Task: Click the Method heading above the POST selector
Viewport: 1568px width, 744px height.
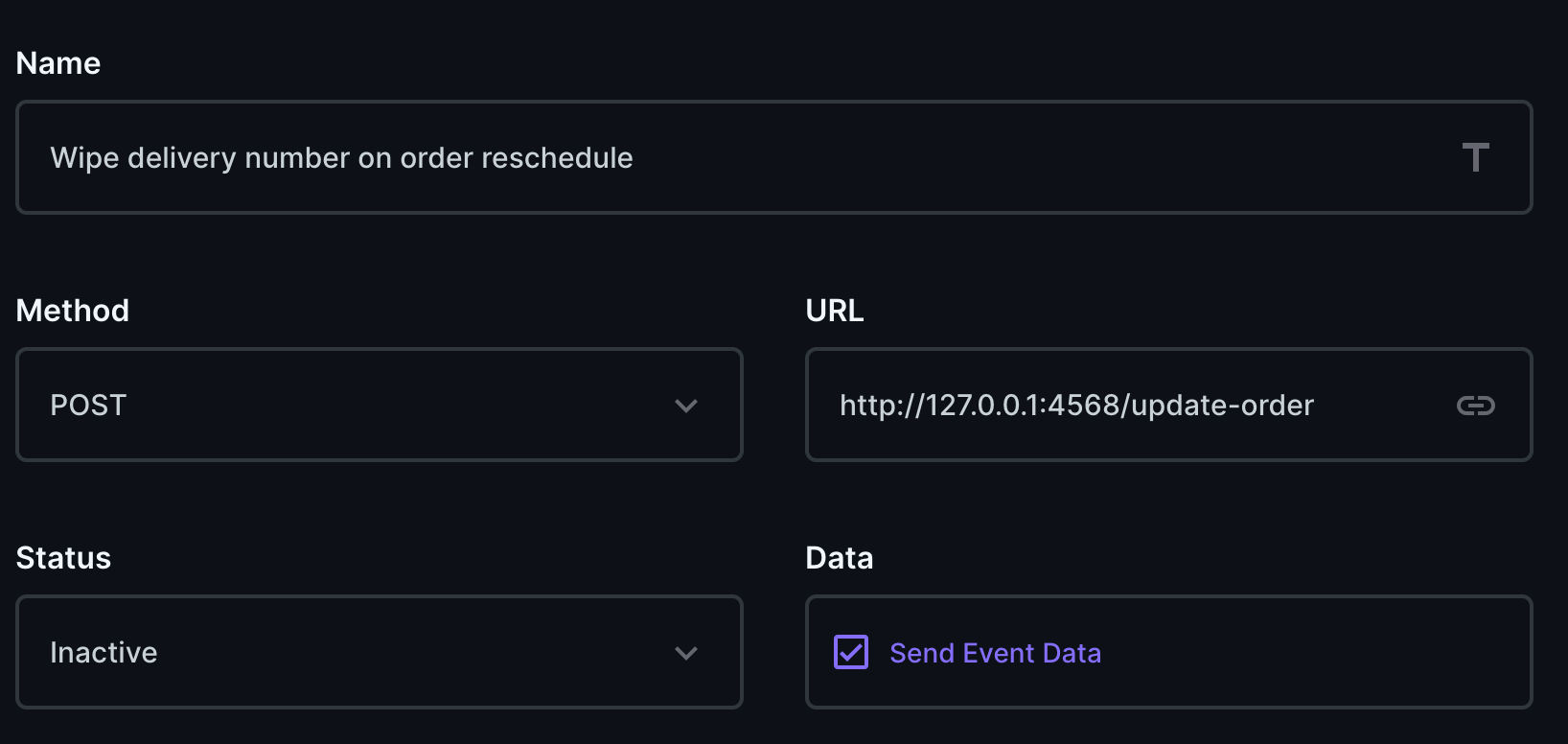Action: (72, 310)
